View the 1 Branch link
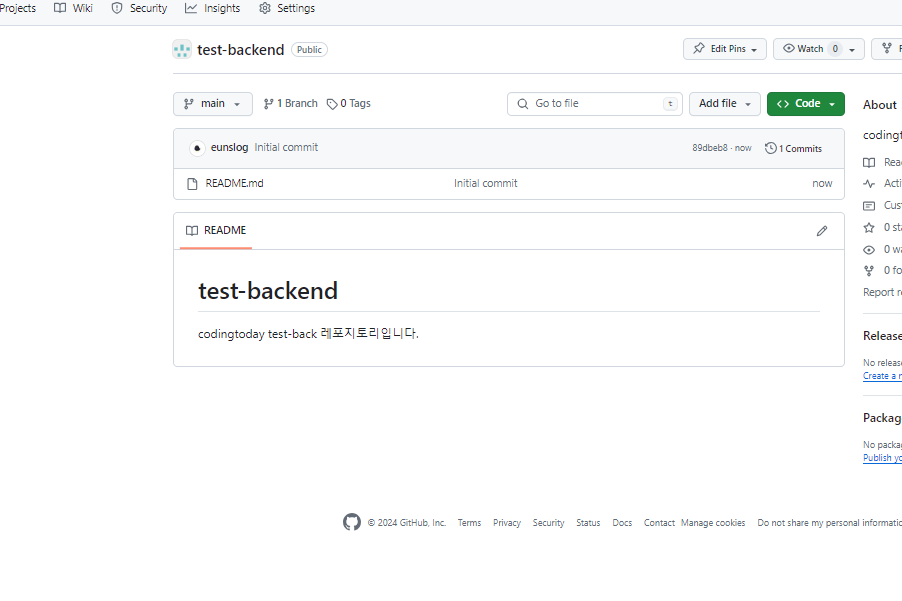This screenshot has width=902, height=601. pos(291,104)
